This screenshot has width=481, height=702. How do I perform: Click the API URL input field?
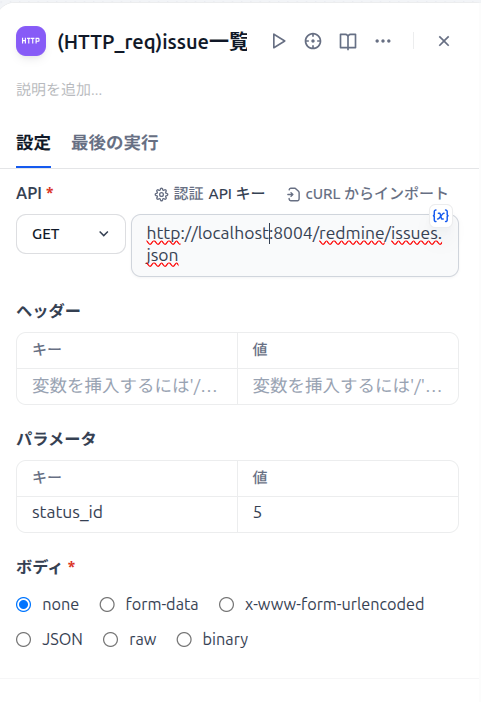[x=295, y=245]
